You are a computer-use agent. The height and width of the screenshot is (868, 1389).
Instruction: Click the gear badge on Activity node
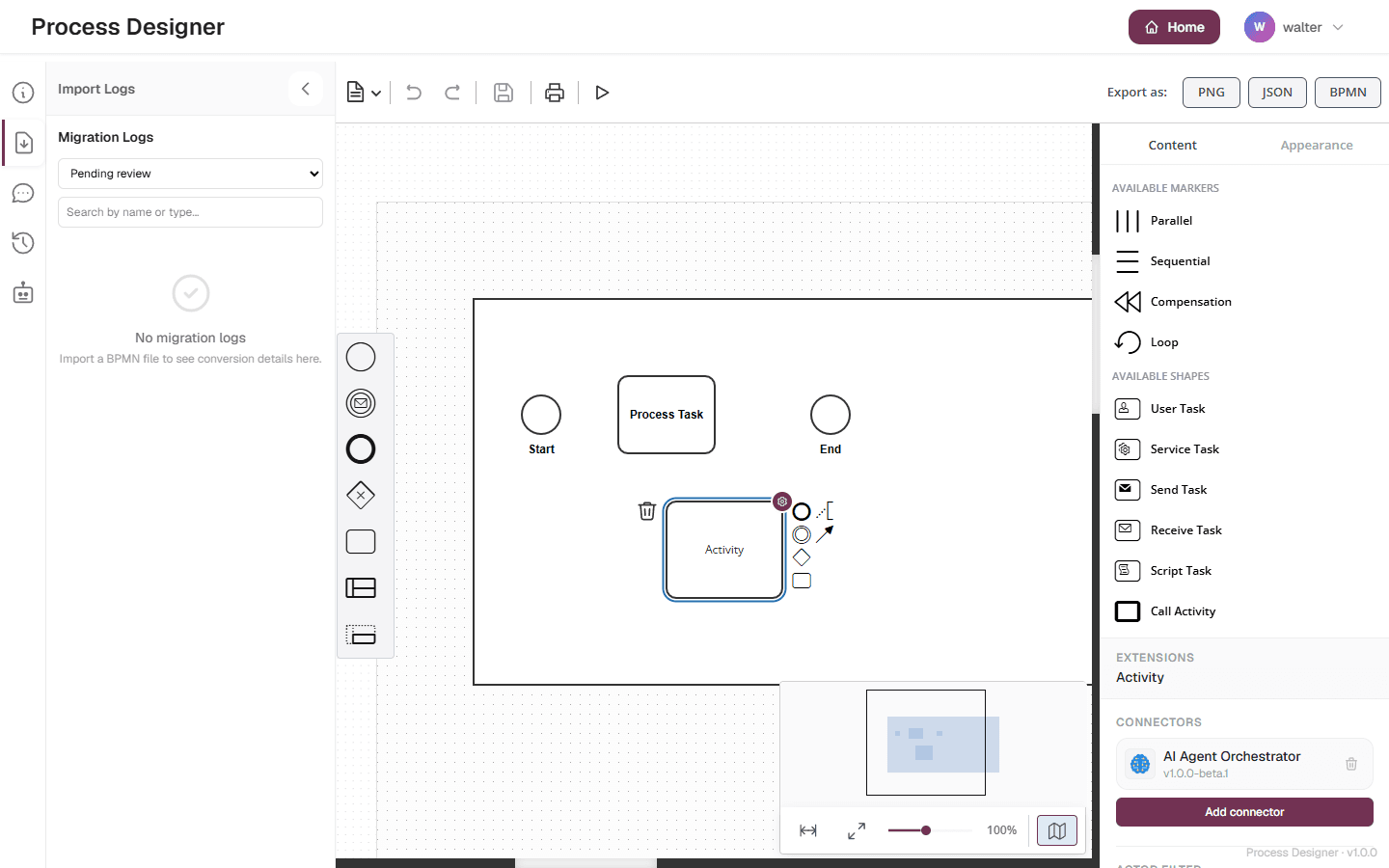782,502
